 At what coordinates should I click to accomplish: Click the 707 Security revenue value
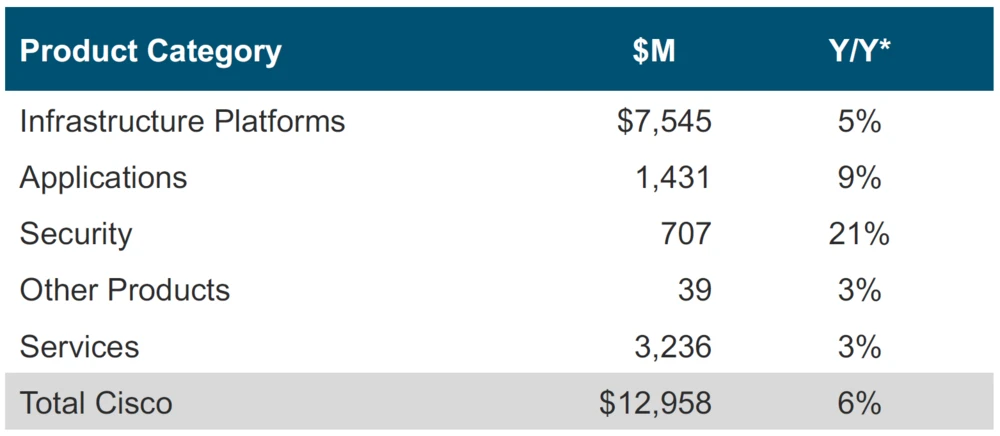coord(685,234)
